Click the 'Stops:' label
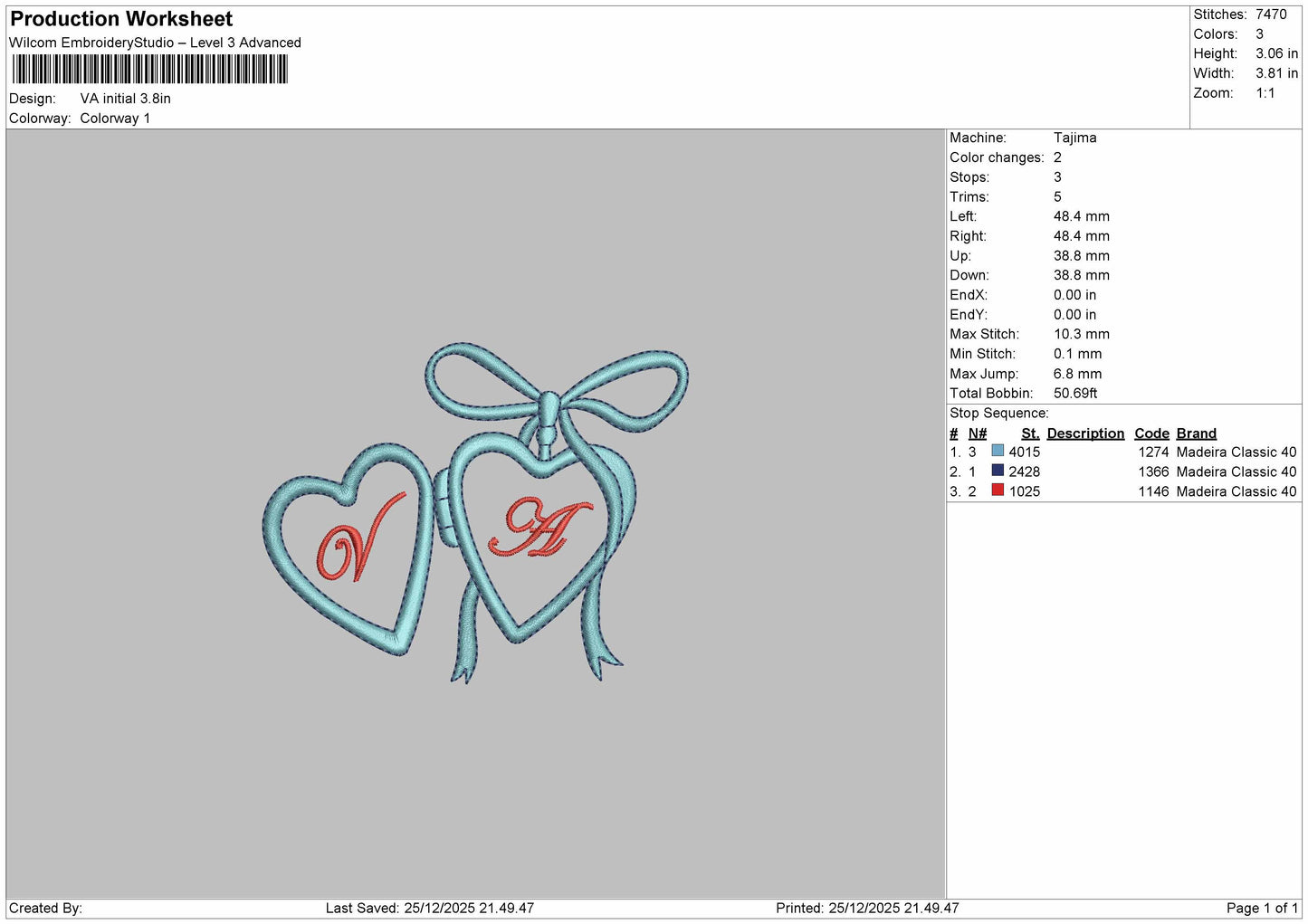The height and width of the screenshot is (924, 1308). coord(969,177)
